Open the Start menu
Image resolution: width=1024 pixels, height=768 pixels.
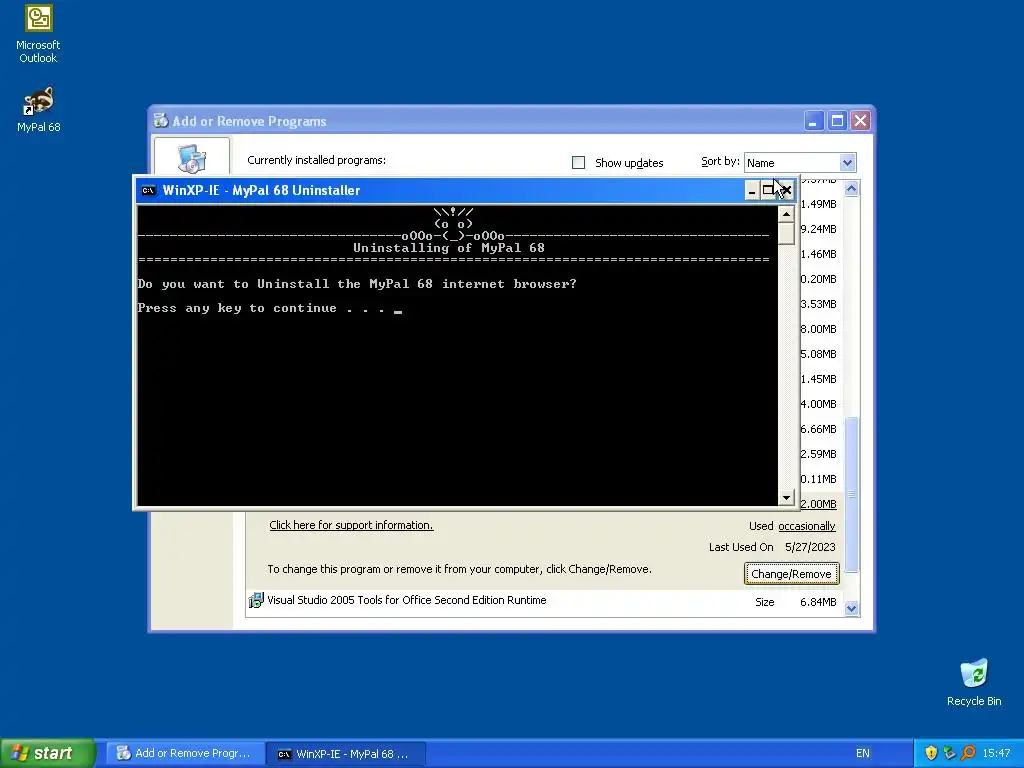click(48, 753)
